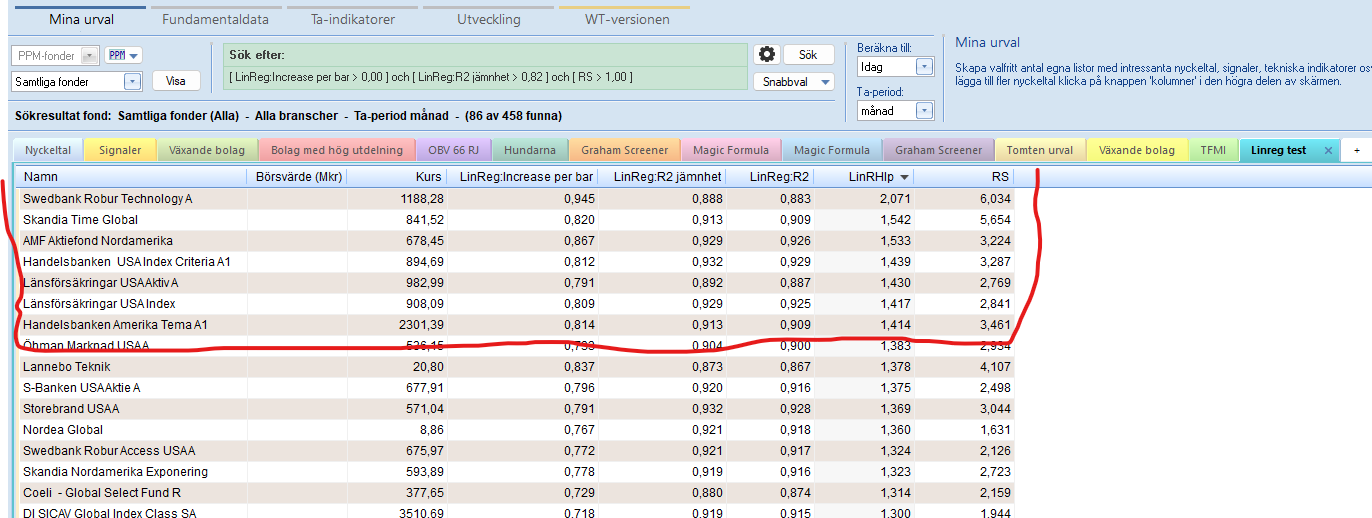The image size is (1372, 518).
Task: Click the RS value 4,107
Action: point(994,367)
